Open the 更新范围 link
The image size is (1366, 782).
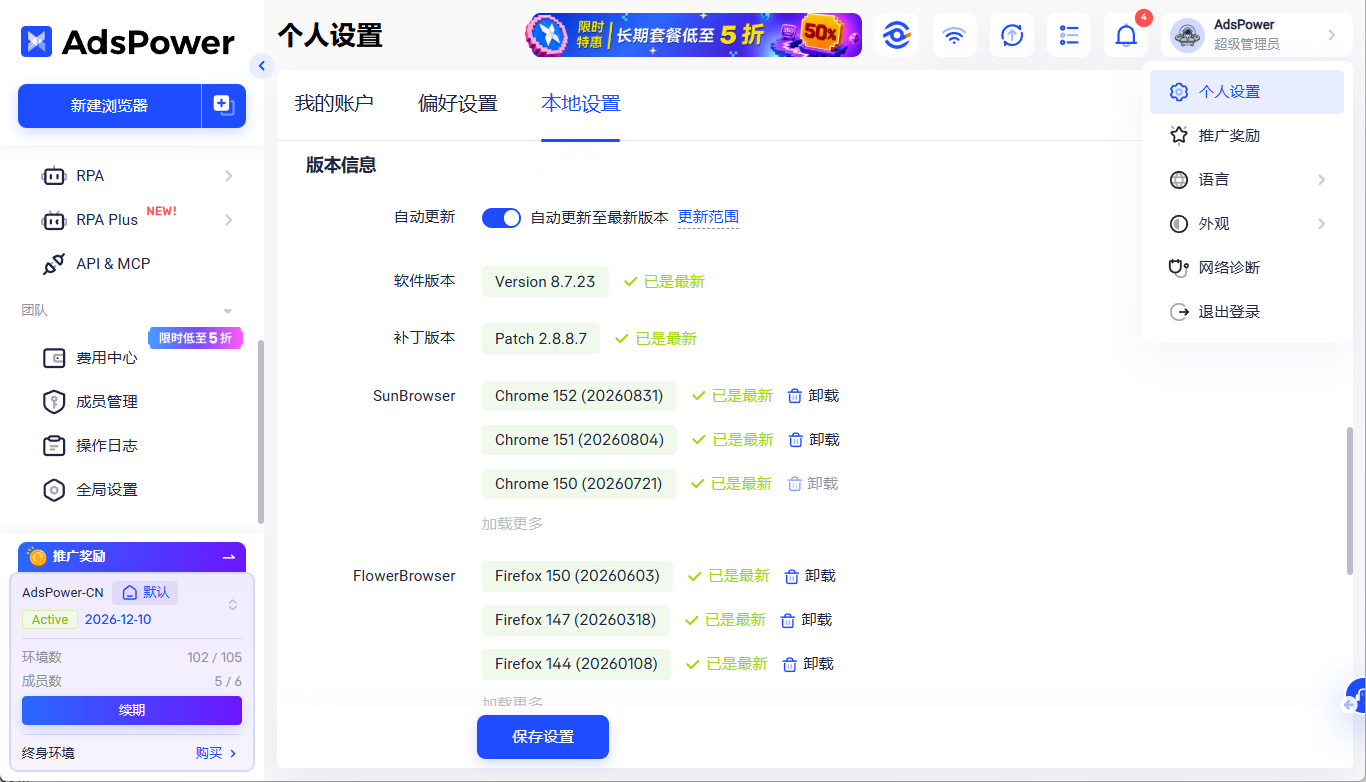(x=708, y=217)
